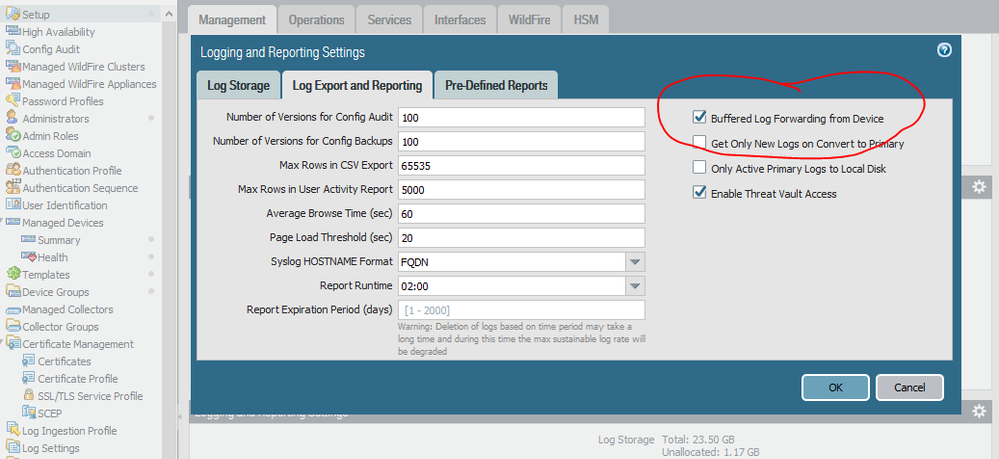
Task: Click Report Expiration Period field
Action: click(521, 310)
